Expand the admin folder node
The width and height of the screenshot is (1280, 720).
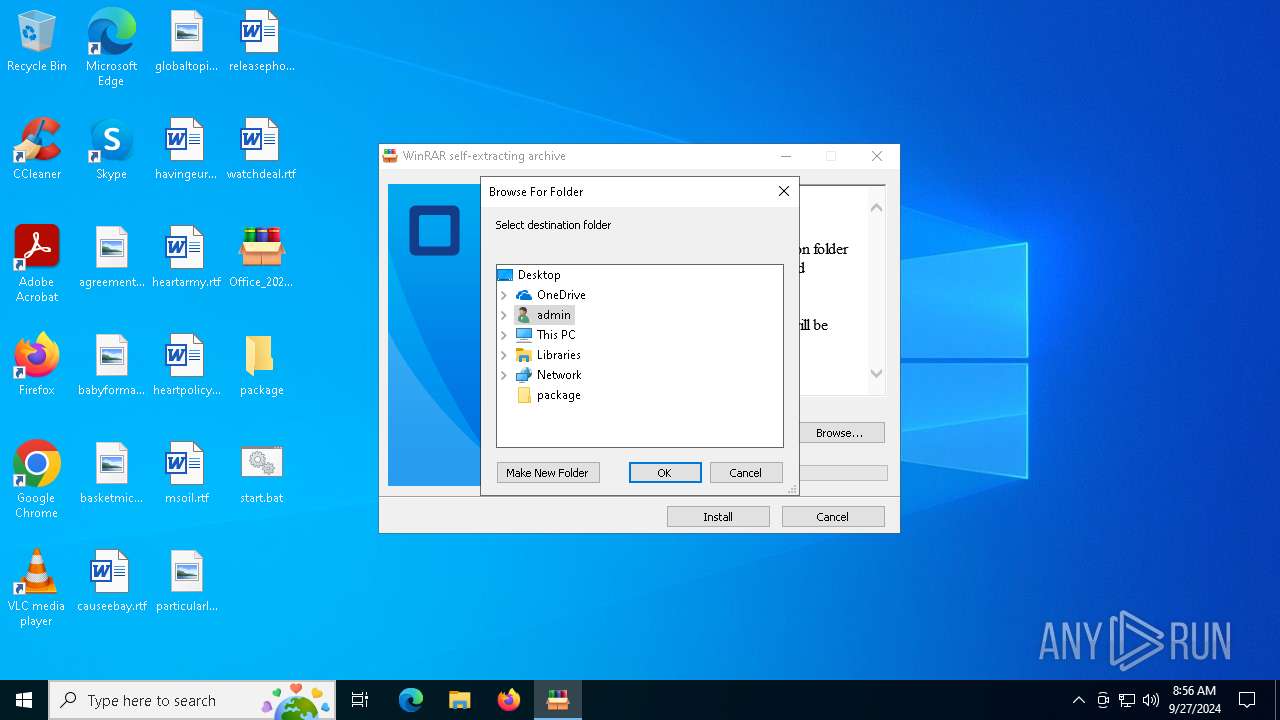click(504, 315)
